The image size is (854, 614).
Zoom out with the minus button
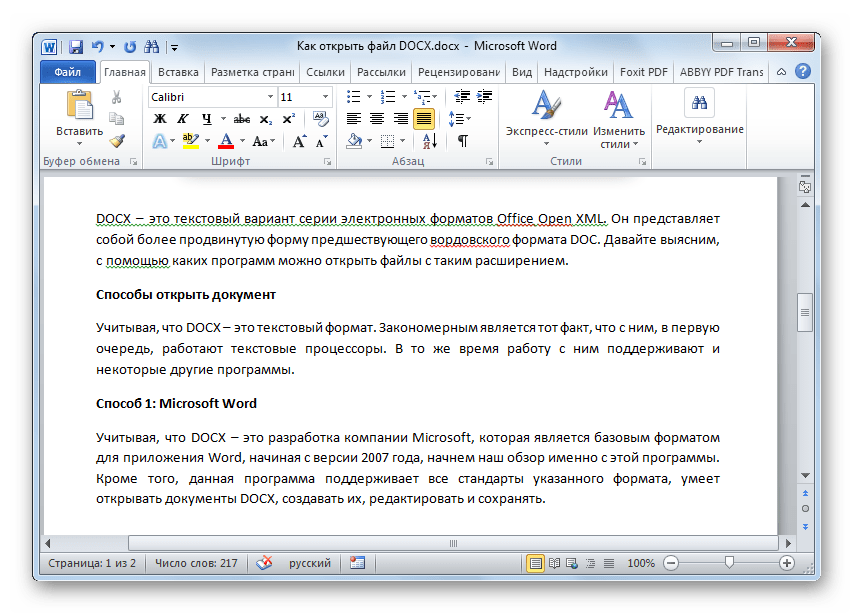click(x=671, y=563)
